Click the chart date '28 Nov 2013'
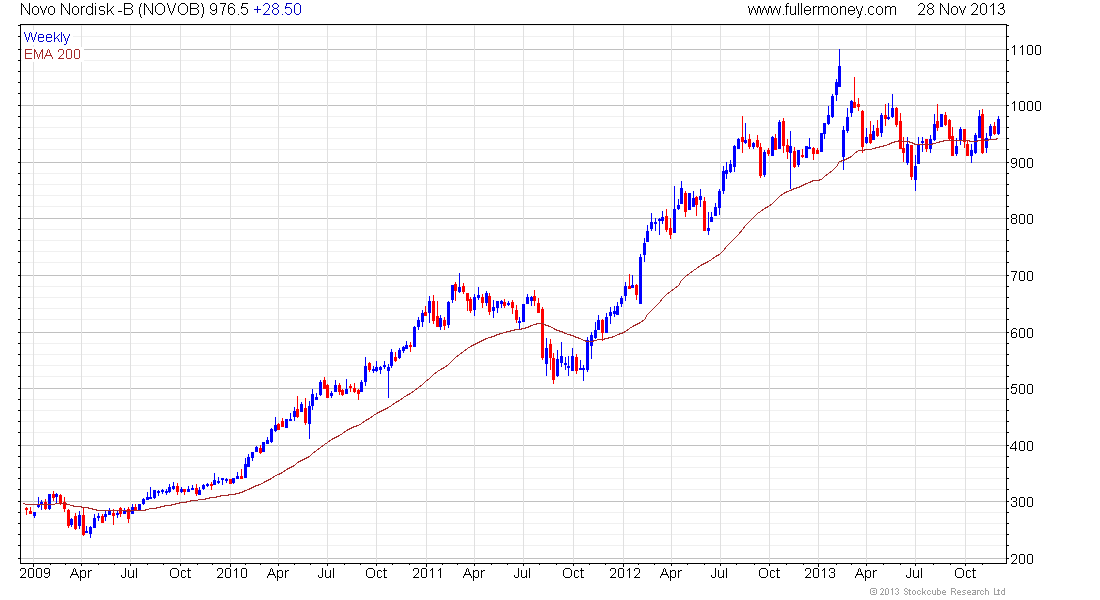The image size is (1100, 600). point(961,10)
